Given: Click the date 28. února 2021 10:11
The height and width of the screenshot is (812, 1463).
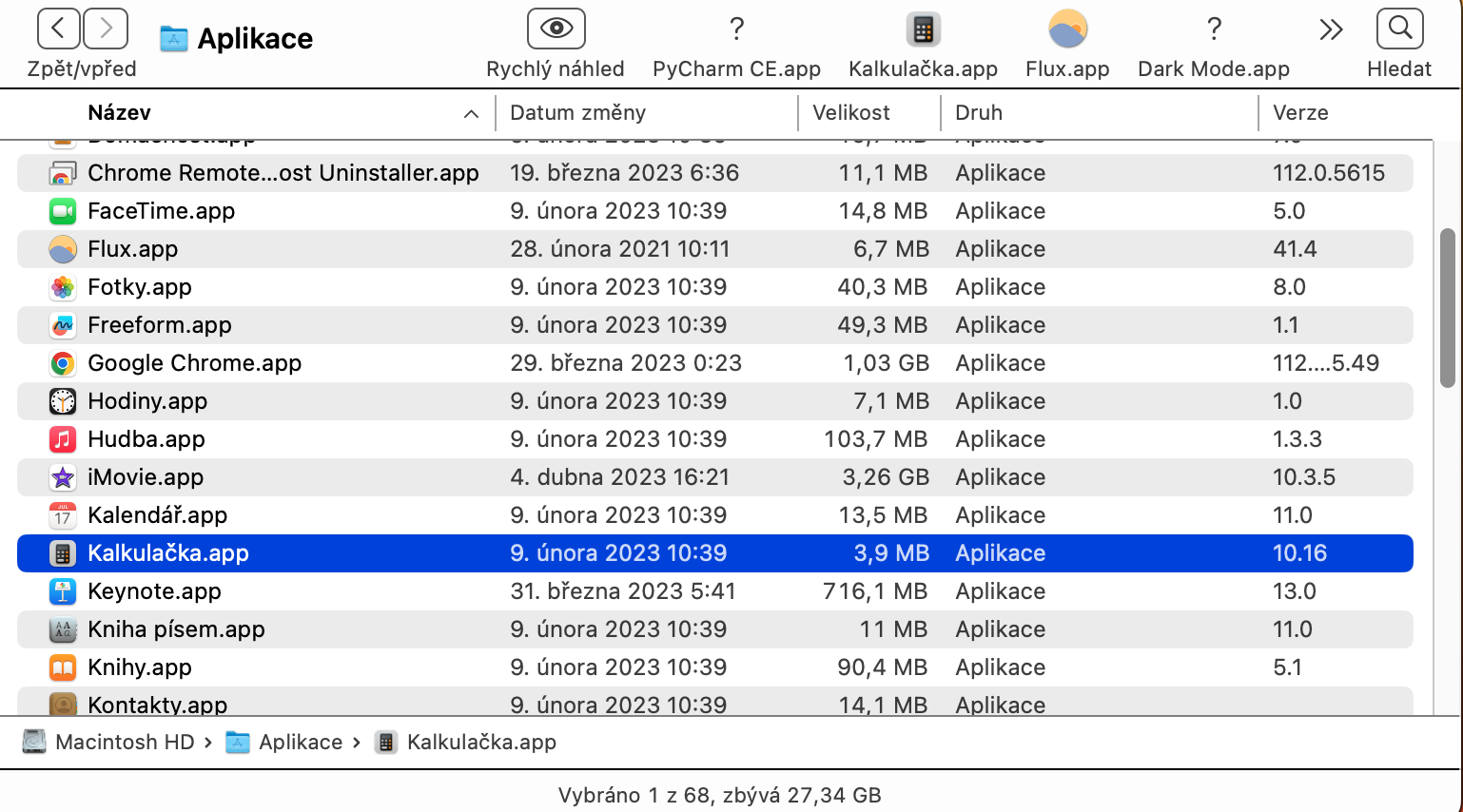Looking at the screenshot, I should 620,249.
